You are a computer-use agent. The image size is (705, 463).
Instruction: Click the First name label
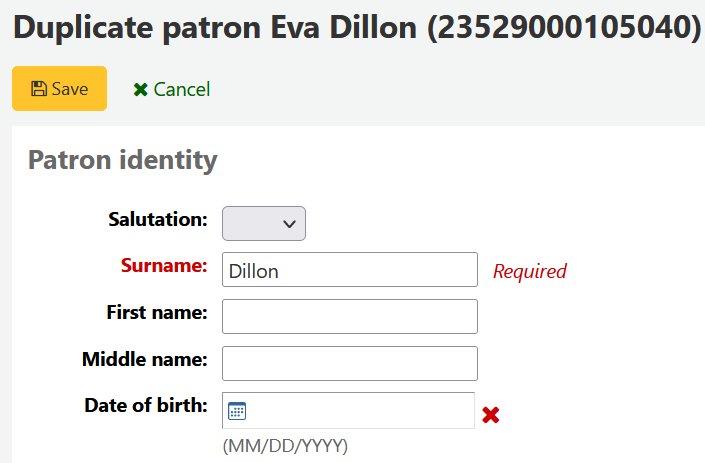[156, 312]
